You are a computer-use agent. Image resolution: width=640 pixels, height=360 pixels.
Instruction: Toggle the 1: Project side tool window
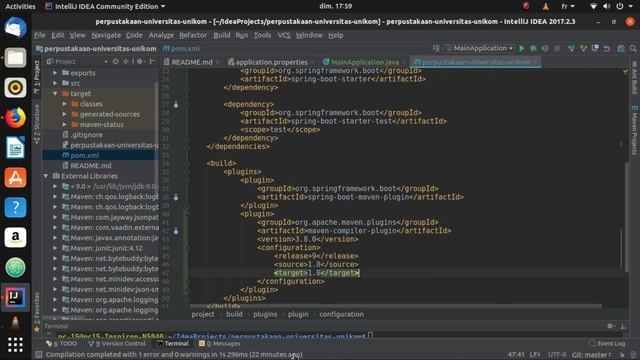coord(37,77)
